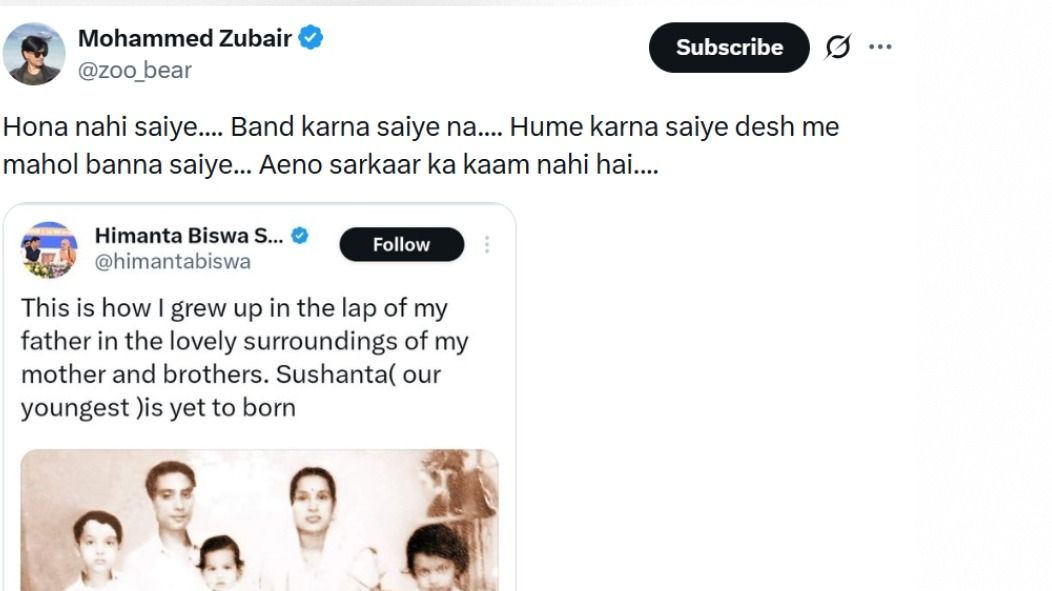The image size is (1052, 591).
Task: Open Himanta Biswa's profile picture
Action: [49, 250]
